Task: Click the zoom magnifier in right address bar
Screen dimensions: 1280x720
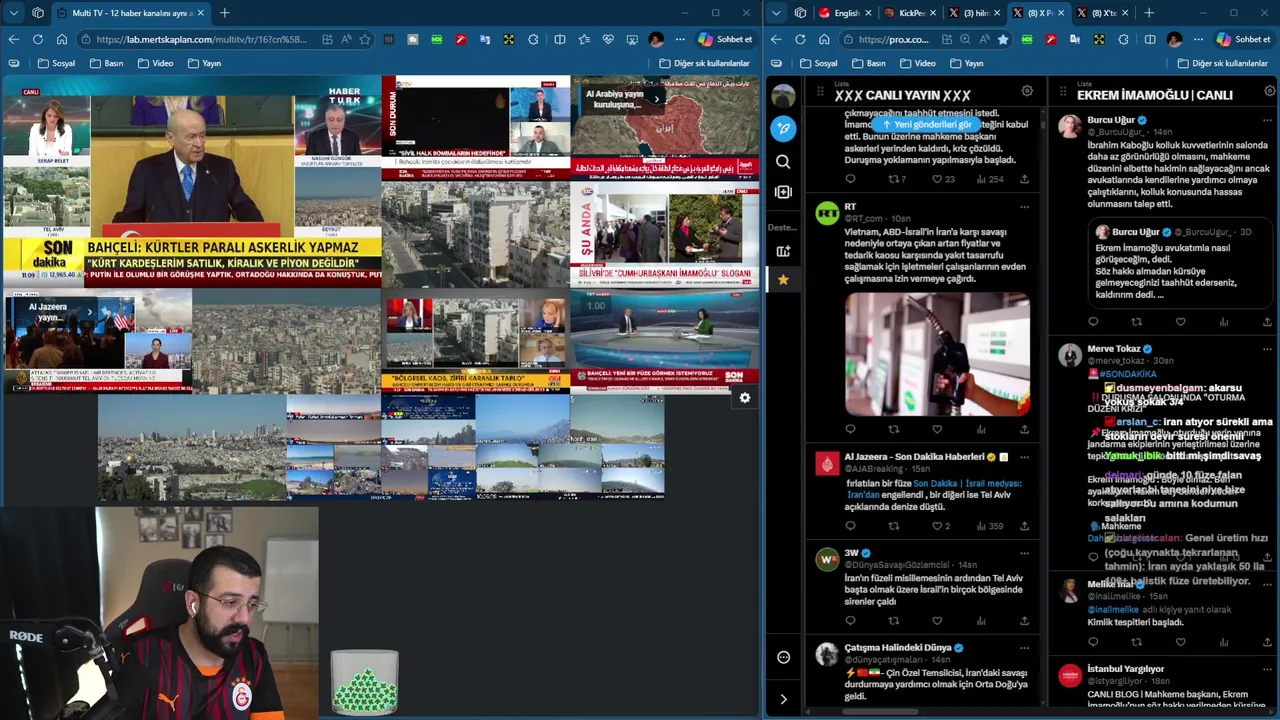Action: [x=965, y=39]
